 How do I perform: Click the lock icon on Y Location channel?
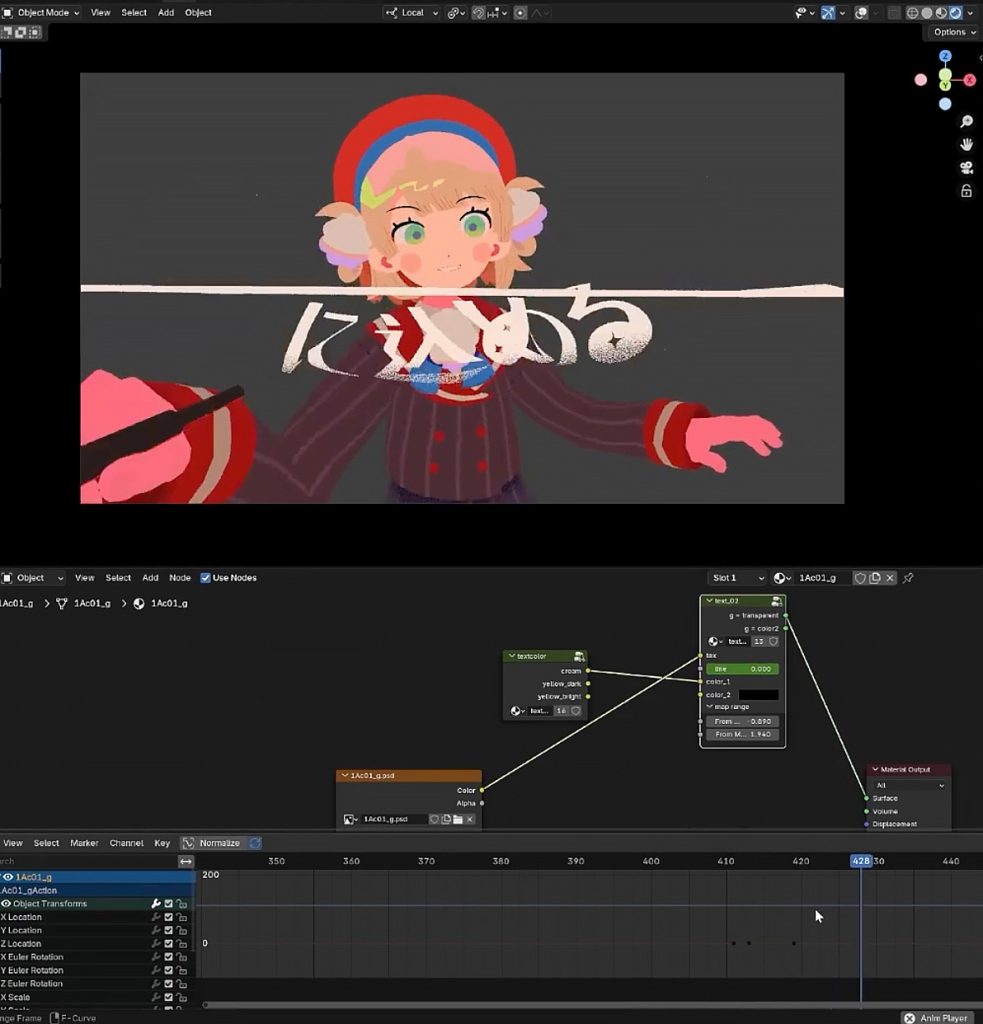click(x=182, y=930)
